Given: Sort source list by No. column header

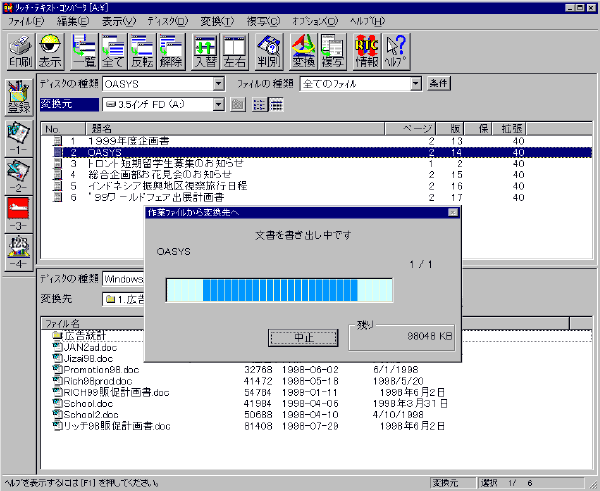Looking at the screenshot, I should coord(64,129).
